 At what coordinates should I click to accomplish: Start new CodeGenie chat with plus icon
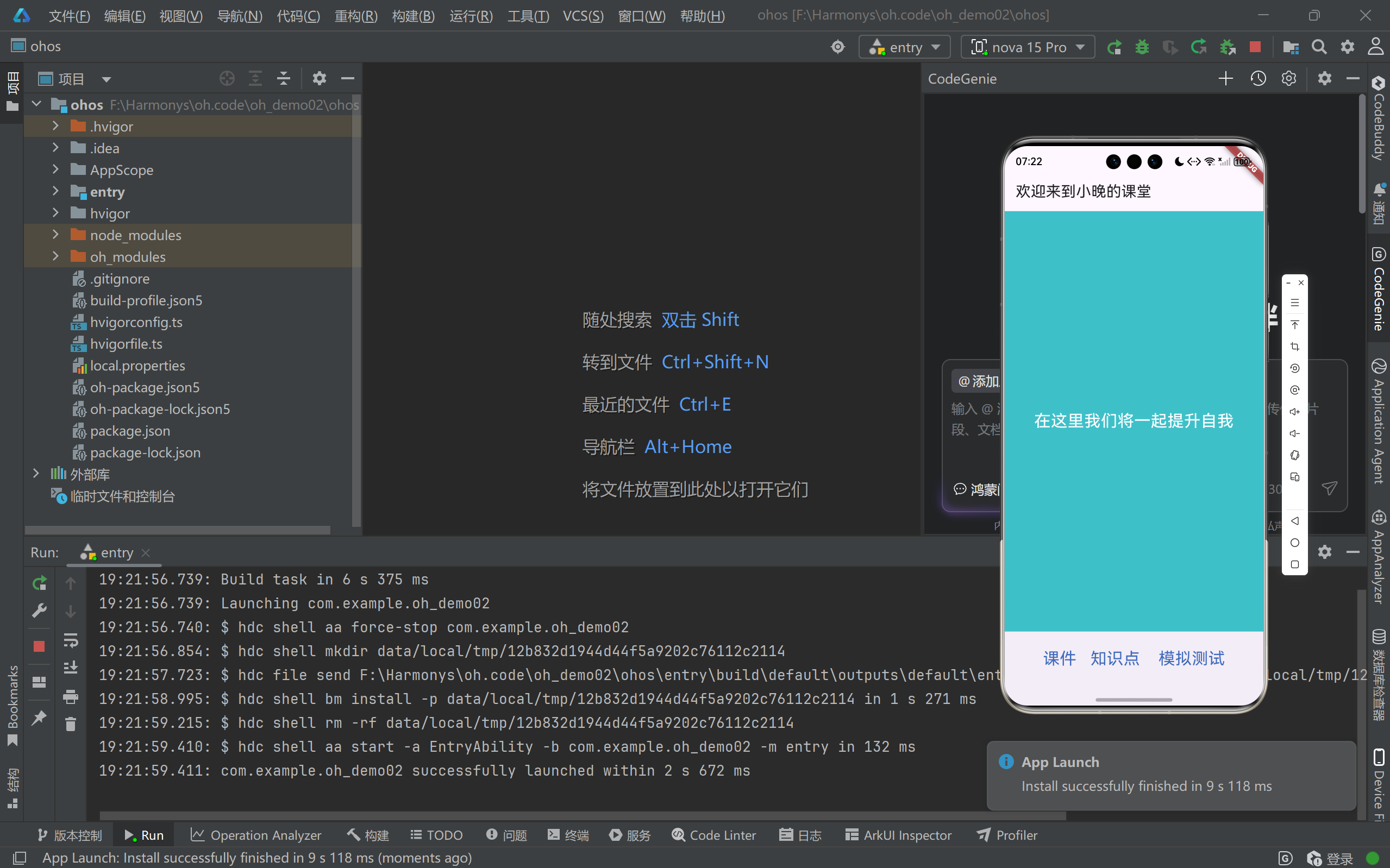[x=1226, y=79]
